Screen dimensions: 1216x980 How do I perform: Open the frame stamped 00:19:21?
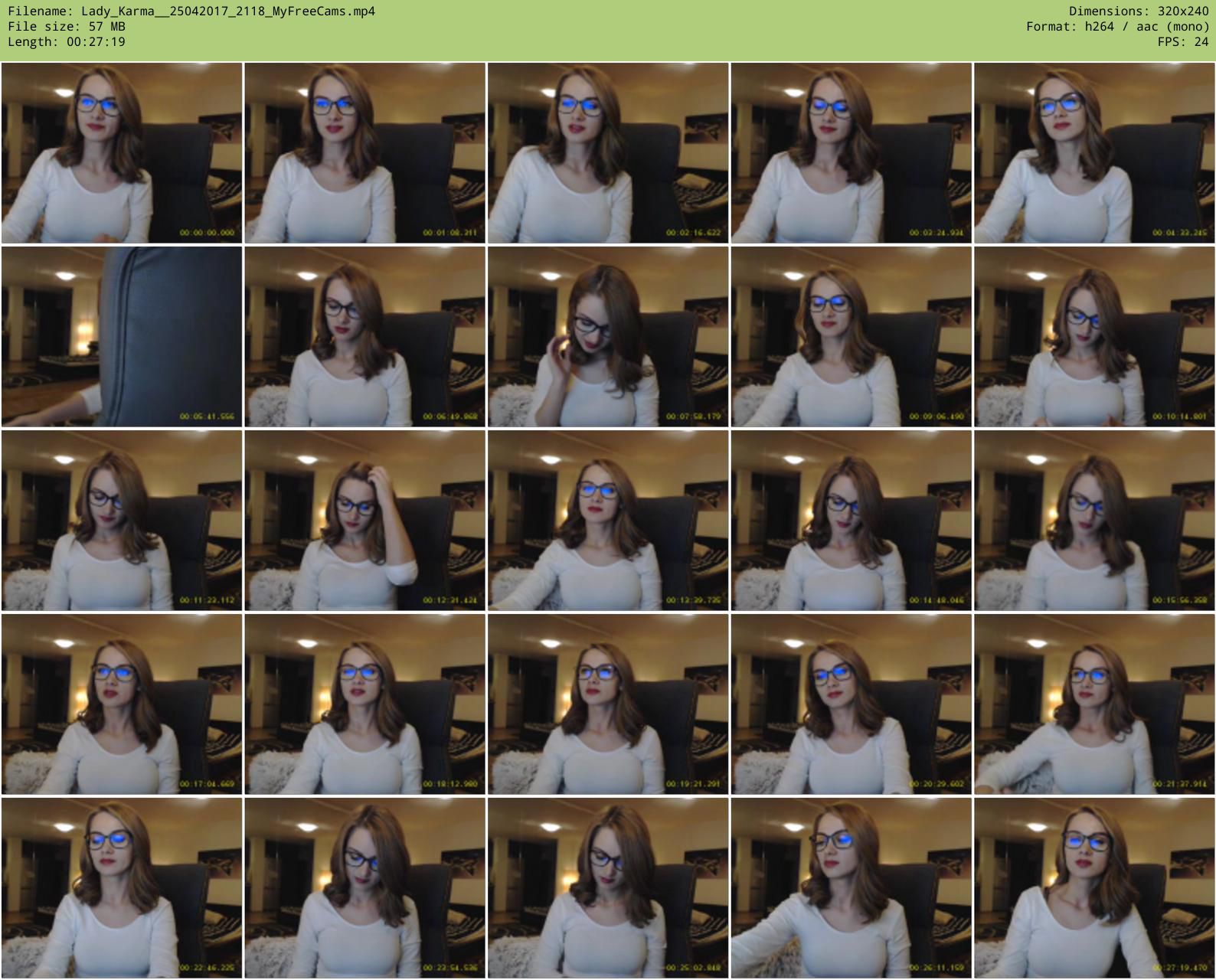608,704
